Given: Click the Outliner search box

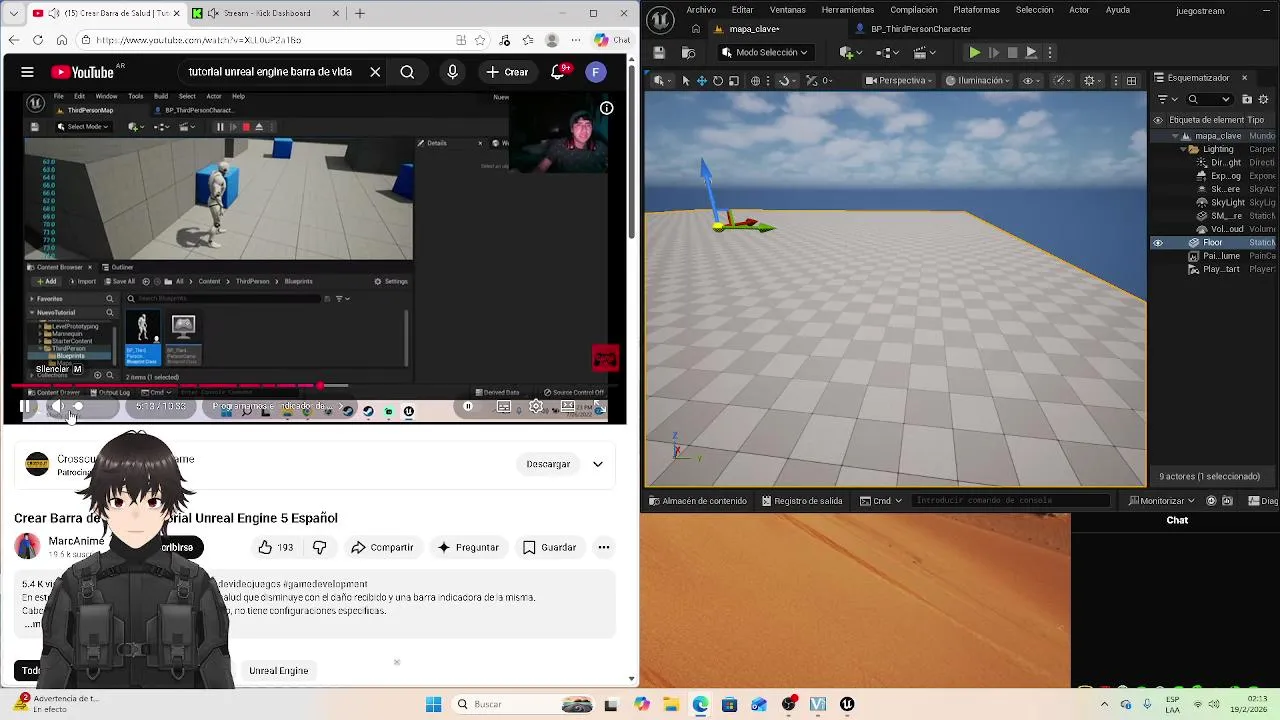Looking at the screenshot, I should point(1211,99).
